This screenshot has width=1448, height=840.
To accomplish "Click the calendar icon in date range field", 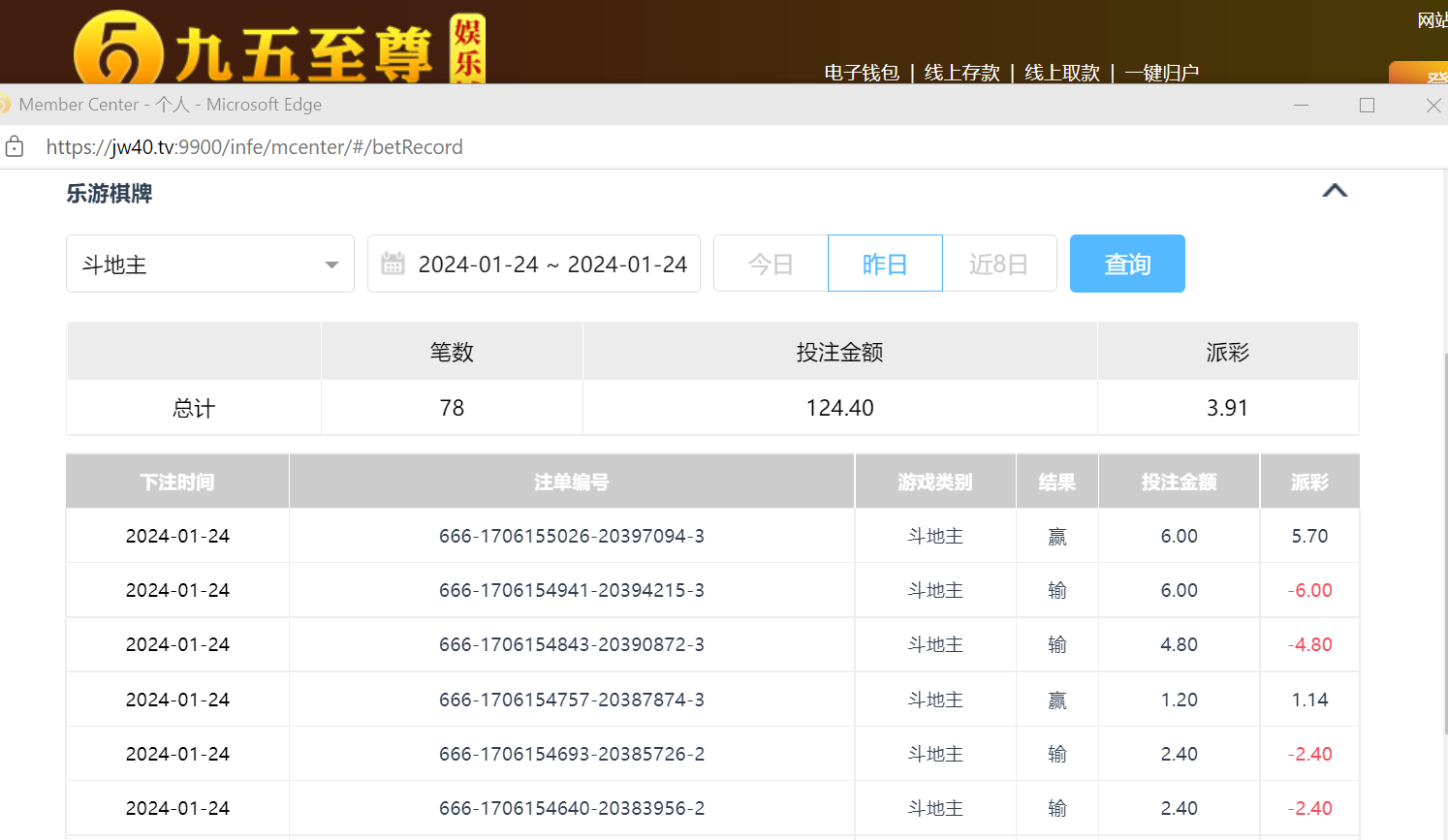I will pos(393,264).
